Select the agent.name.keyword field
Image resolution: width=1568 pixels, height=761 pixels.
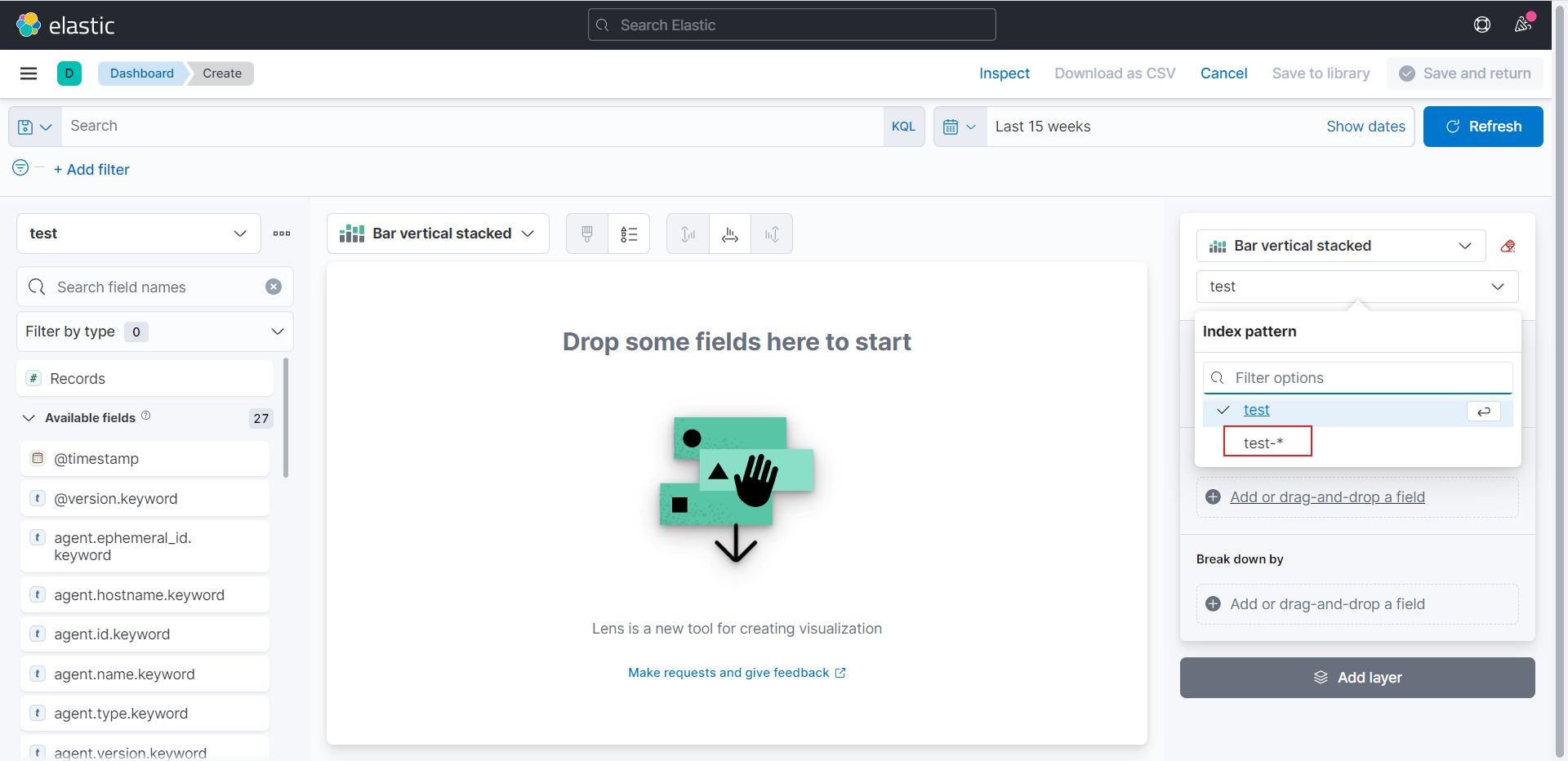click(145, 674)
